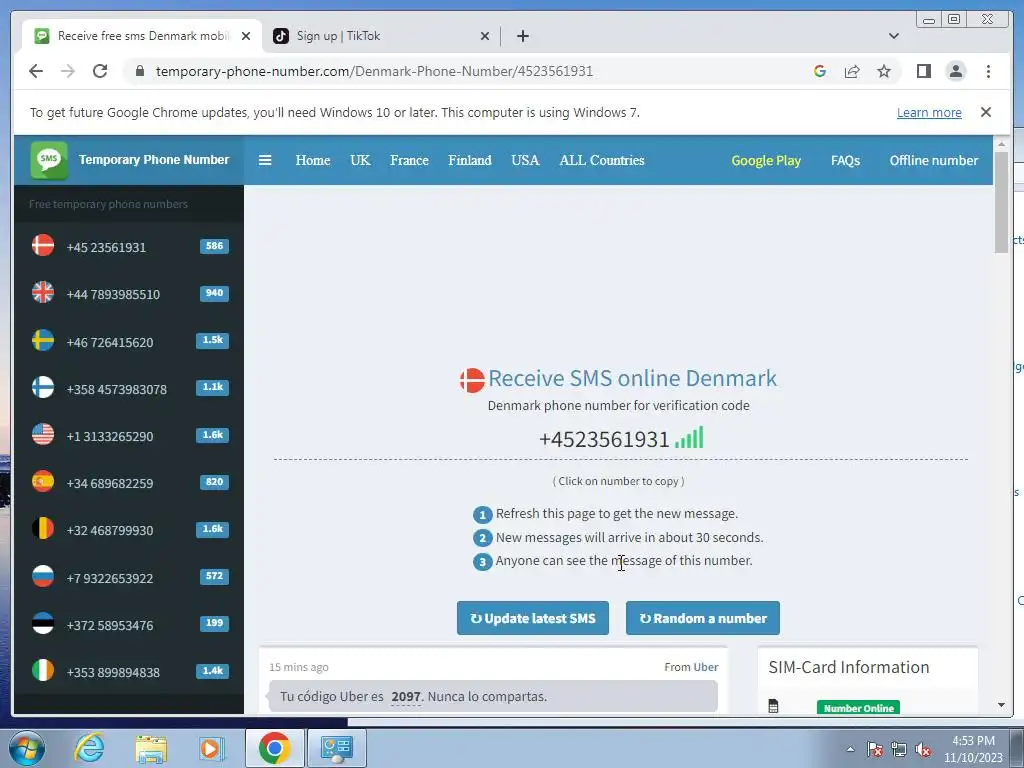This screenshot has width=1024, height=768.
Task: Select Finland number +358 4573983078
Action: click(x=129, y=389)
